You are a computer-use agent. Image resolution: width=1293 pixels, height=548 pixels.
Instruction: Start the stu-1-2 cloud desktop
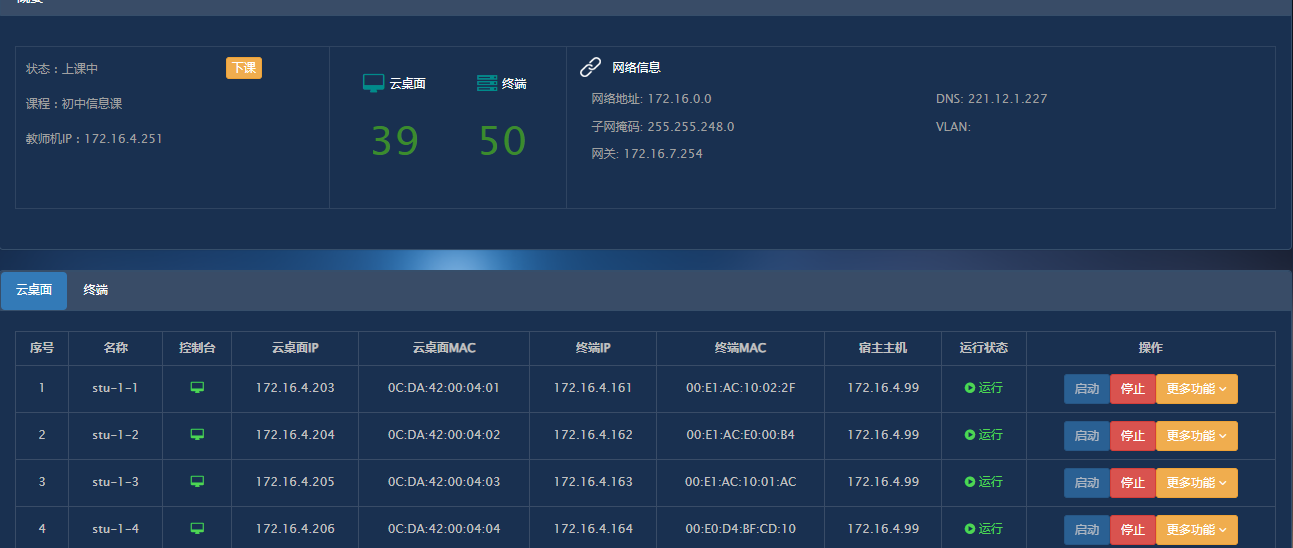click(1086, 436)
